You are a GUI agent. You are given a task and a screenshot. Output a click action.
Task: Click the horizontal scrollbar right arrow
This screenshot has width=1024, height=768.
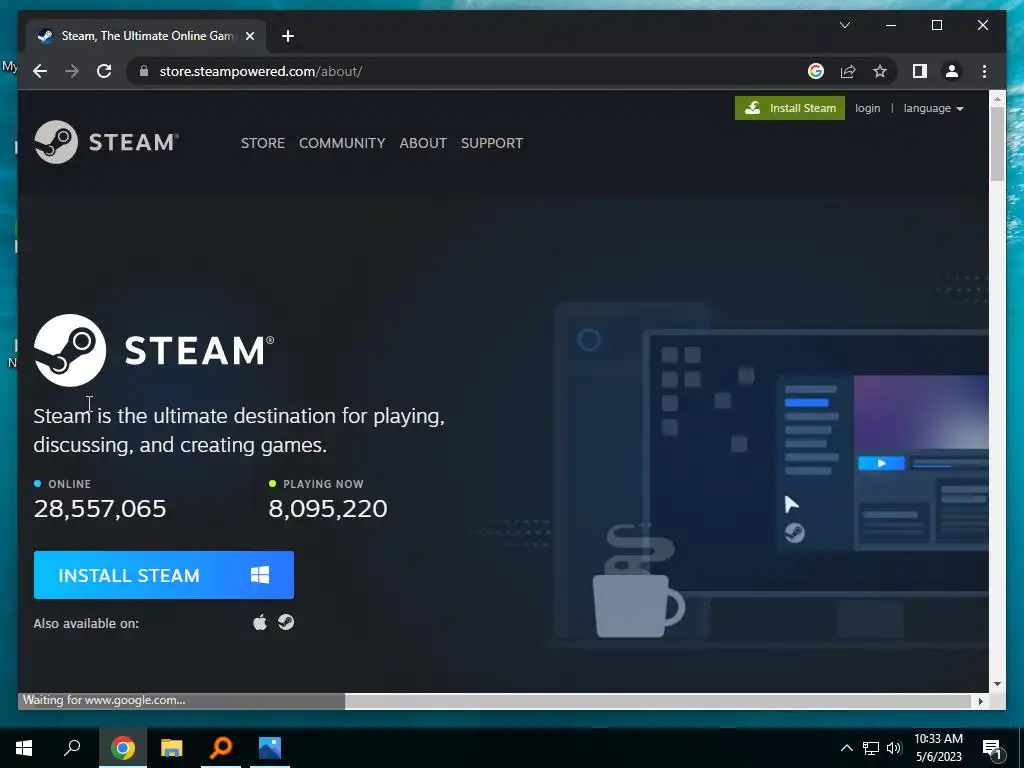[x=980, y=701]
